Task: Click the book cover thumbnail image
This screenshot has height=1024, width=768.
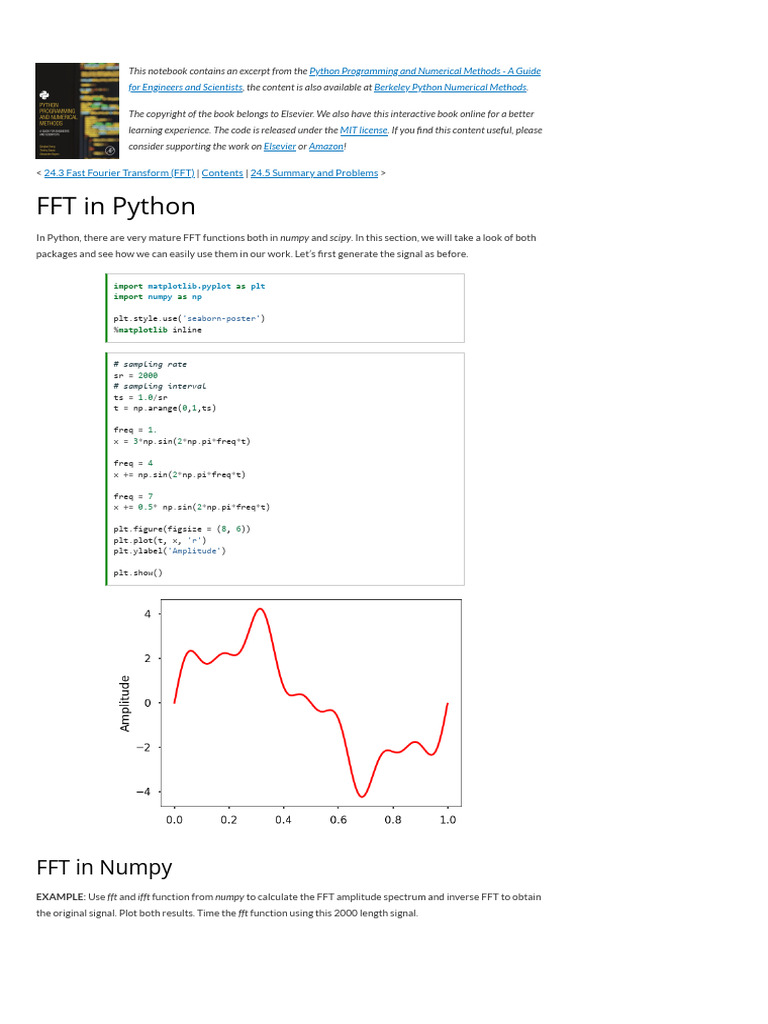Action: [x=76, y=110]
